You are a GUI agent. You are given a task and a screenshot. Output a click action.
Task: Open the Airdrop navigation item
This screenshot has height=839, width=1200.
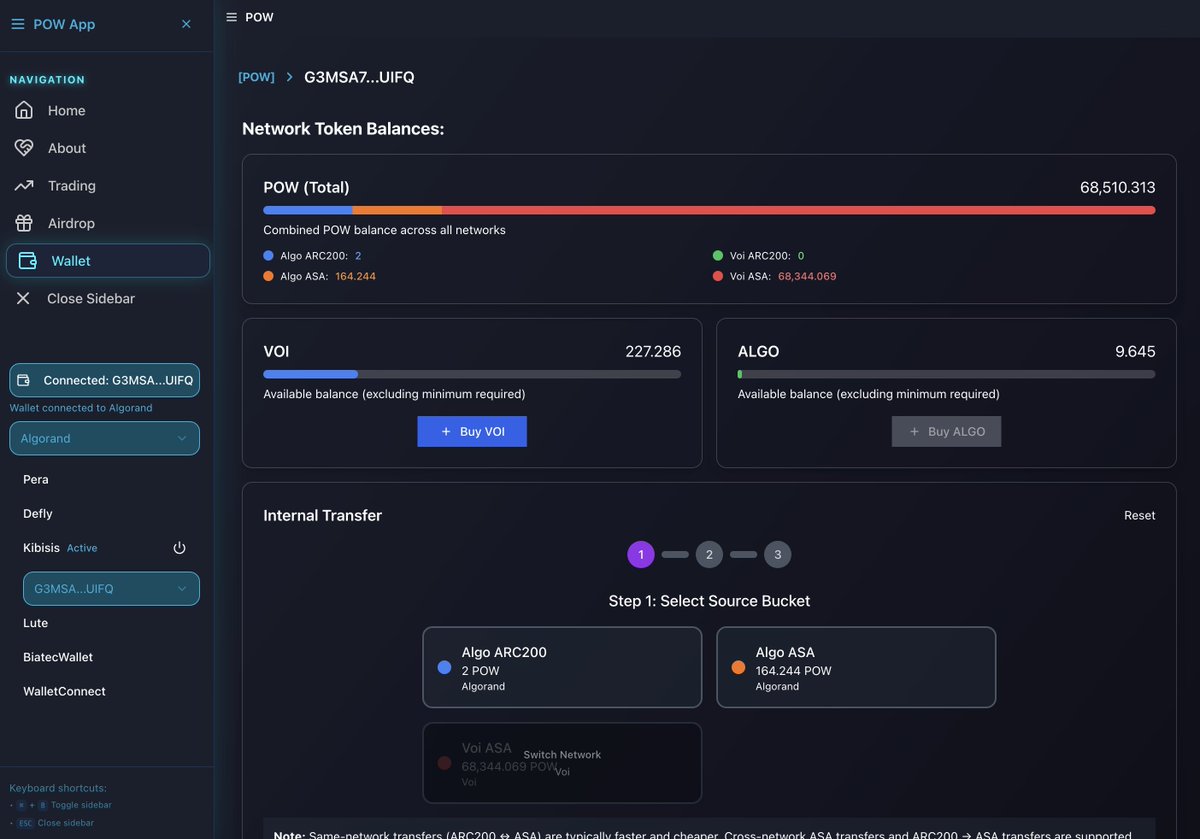(108, 223)
